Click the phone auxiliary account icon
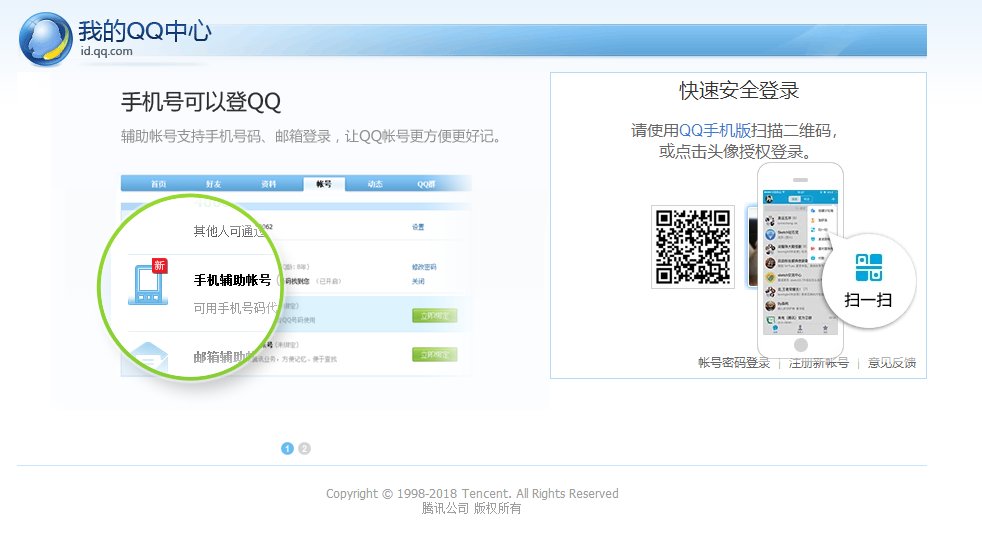 [x=148, y=284]
